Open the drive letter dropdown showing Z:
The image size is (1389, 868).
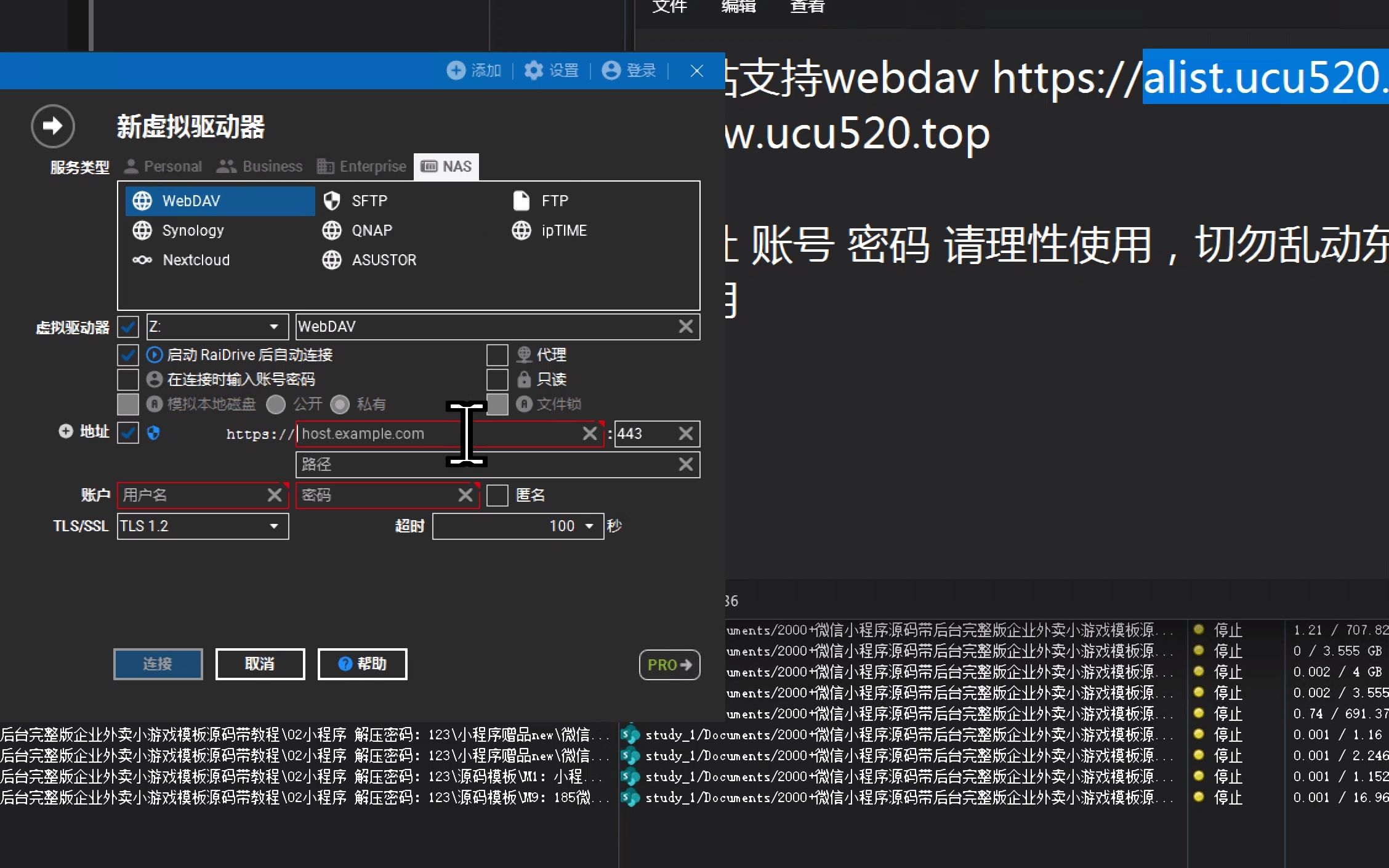pyautogui.click(x=274, y=326)
